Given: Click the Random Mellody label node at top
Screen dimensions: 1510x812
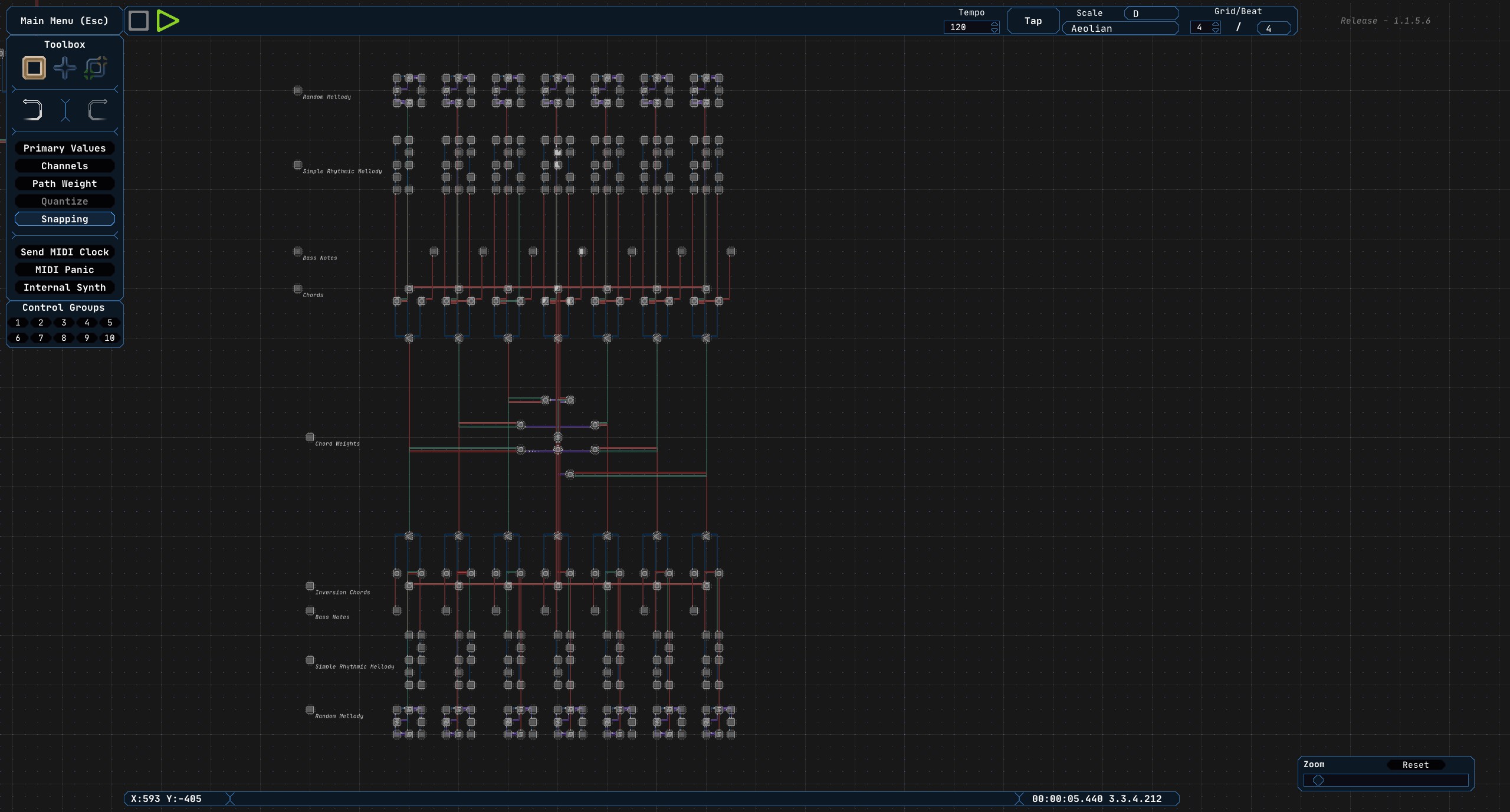Looking at the screenshot, I should [x=298, y=91].
